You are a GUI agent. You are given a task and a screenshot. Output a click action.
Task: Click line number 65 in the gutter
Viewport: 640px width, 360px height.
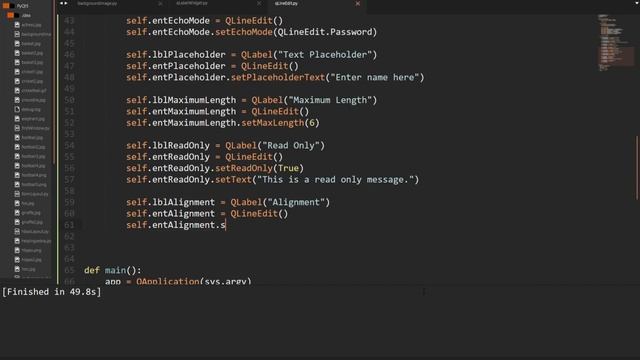point(69,271)
